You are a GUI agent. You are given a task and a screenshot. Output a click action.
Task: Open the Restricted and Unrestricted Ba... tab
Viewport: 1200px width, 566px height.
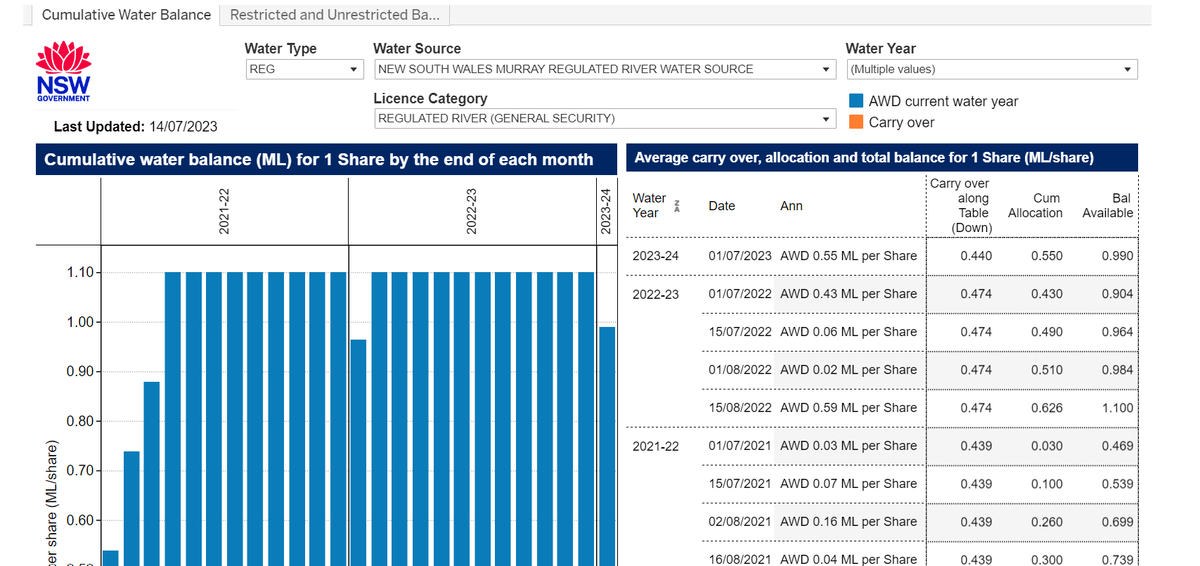[x=335, y=15]
